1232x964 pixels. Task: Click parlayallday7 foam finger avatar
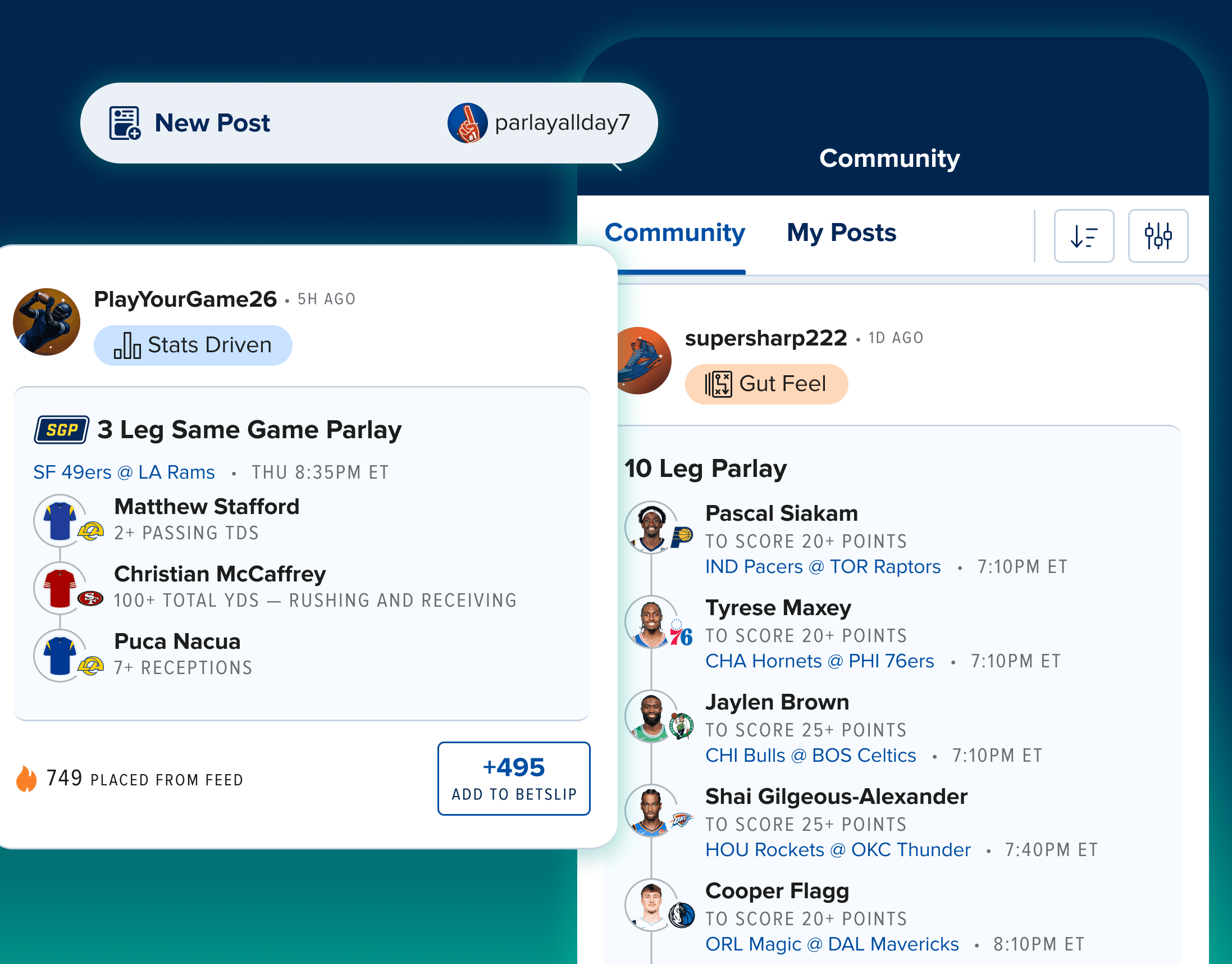[467, 123]
